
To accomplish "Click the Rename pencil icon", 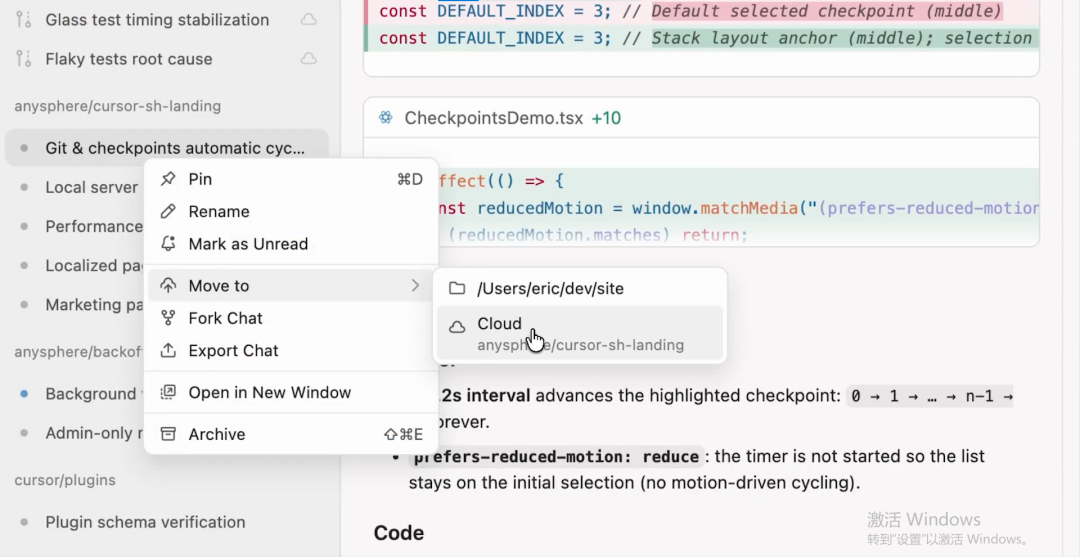I will [x=168, y=212].
